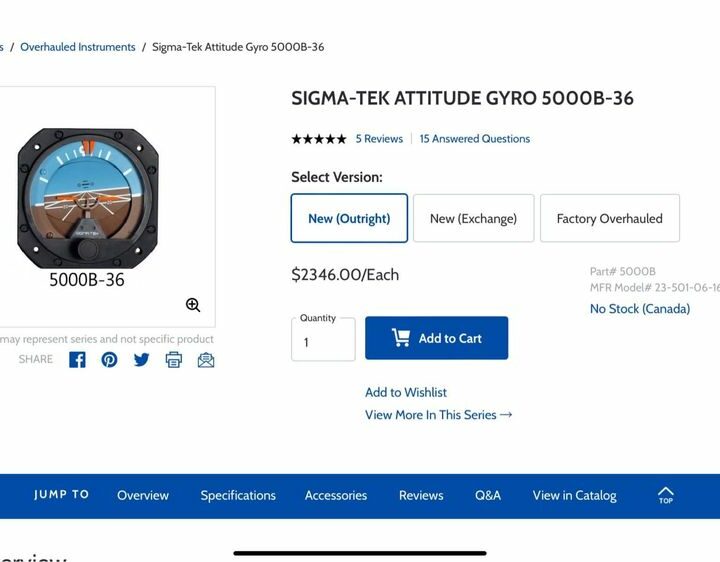This screenshot has height=562, width=720.
Task: Share product on Facebook
Action: point(77,360)
